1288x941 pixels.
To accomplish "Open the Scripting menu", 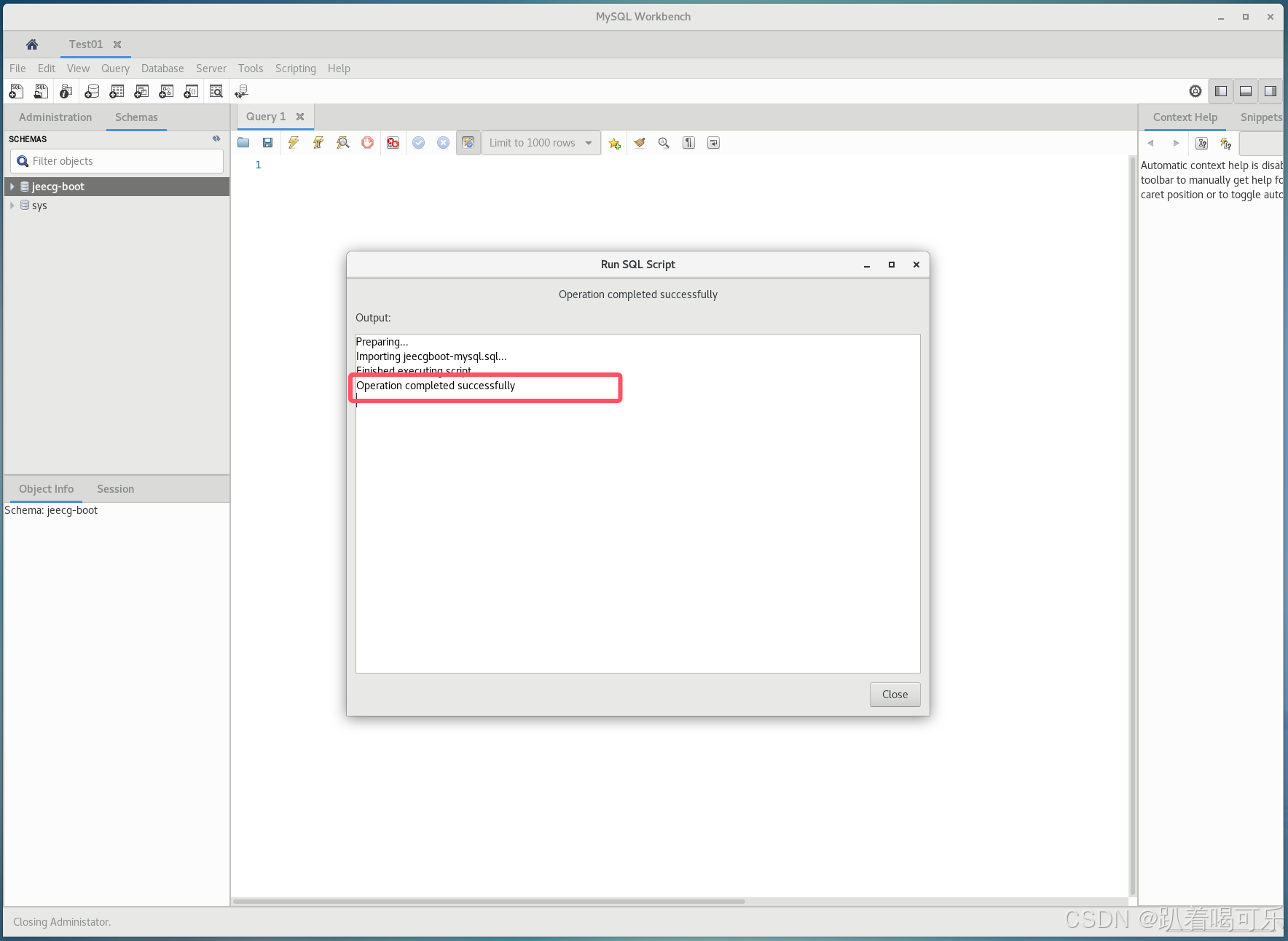I will (x=296, y=69).
